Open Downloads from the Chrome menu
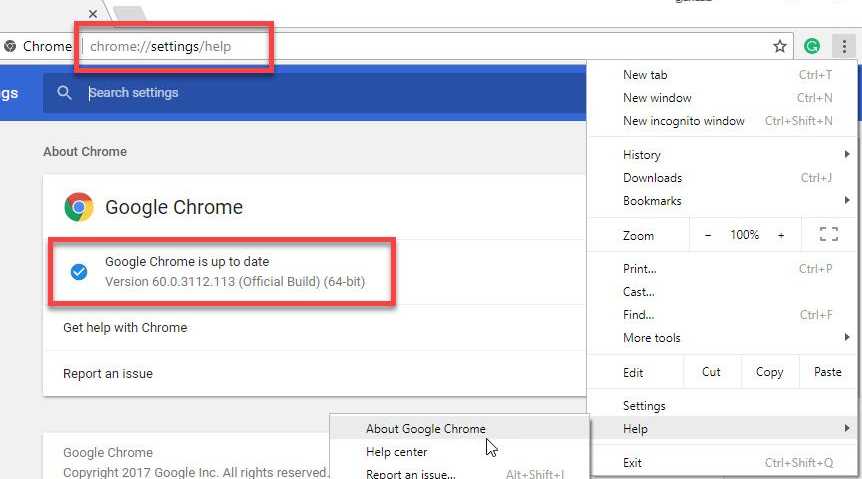The height and width of the screenshot is (479, 862). coord(652,178)
